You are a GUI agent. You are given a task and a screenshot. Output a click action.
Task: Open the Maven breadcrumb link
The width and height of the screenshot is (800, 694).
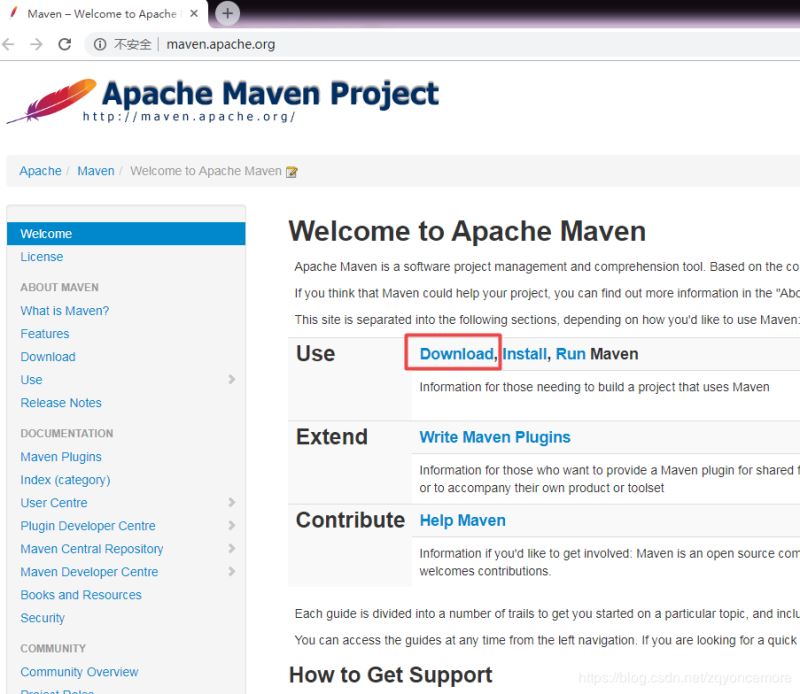pos(96,171)
